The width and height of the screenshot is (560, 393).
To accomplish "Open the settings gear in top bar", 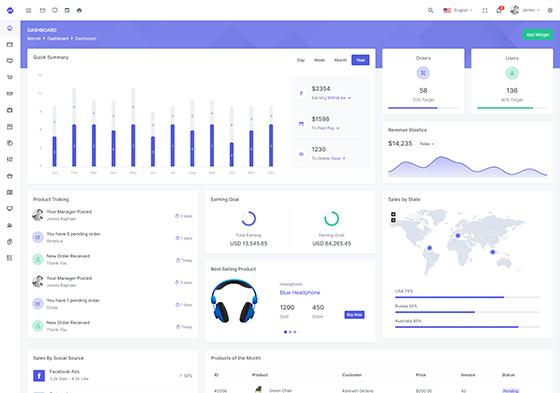I will [550, 10].
